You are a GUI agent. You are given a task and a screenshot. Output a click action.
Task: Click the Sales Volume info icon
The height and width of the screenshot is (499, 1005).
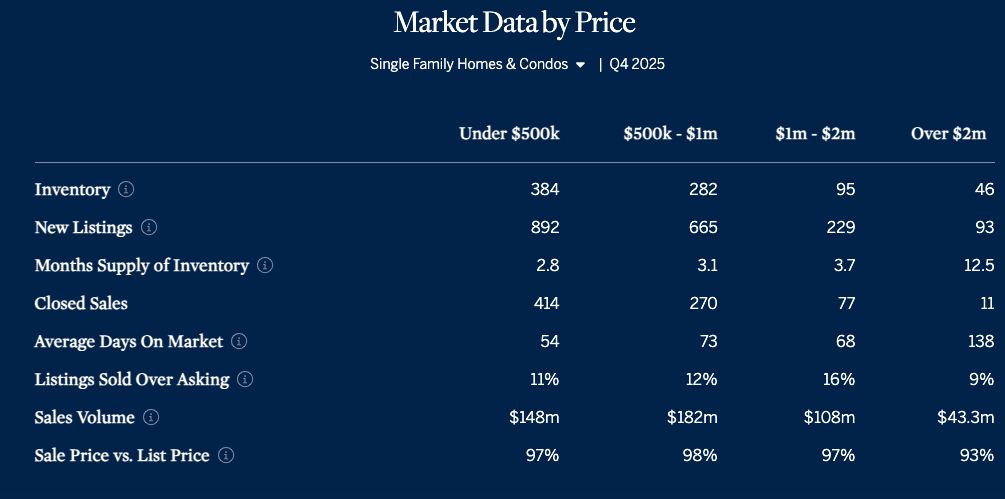[x=151, y=417]
